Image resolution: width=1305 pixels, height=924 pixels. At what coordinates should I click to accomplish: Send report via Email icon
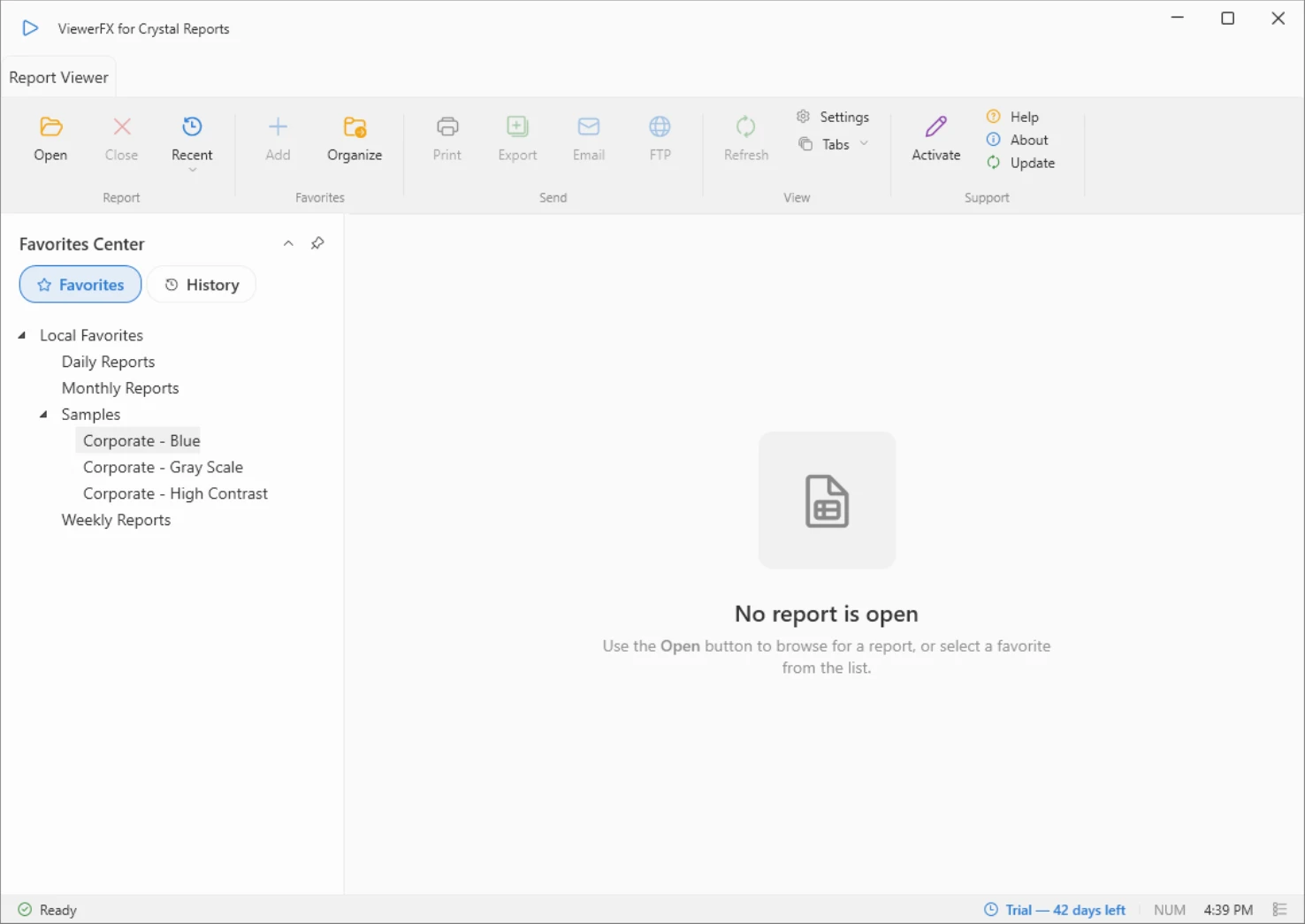coord(589,127)
